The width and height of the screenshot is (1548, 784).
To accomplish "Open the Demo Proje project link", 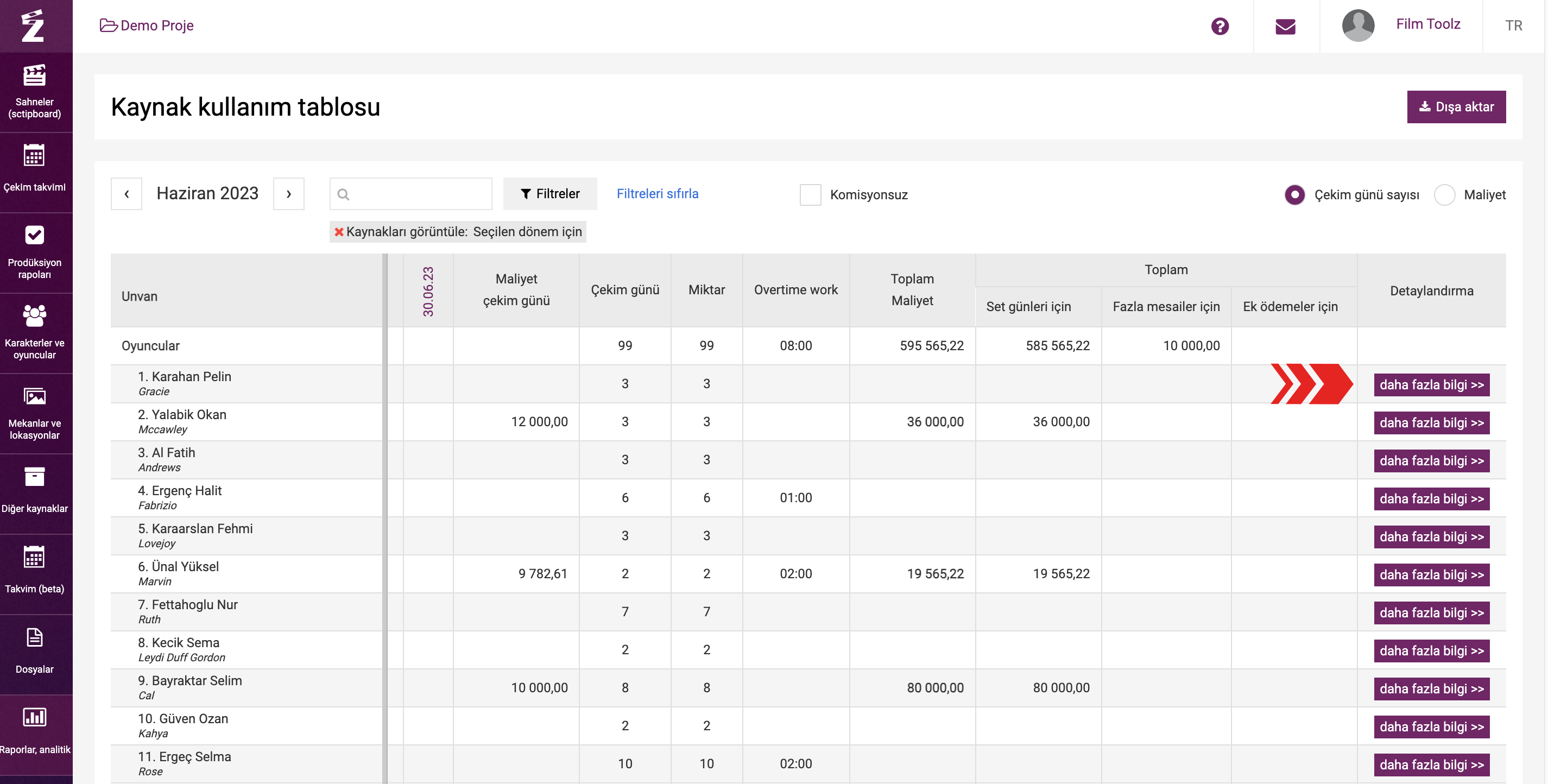I will coord(157,25).
